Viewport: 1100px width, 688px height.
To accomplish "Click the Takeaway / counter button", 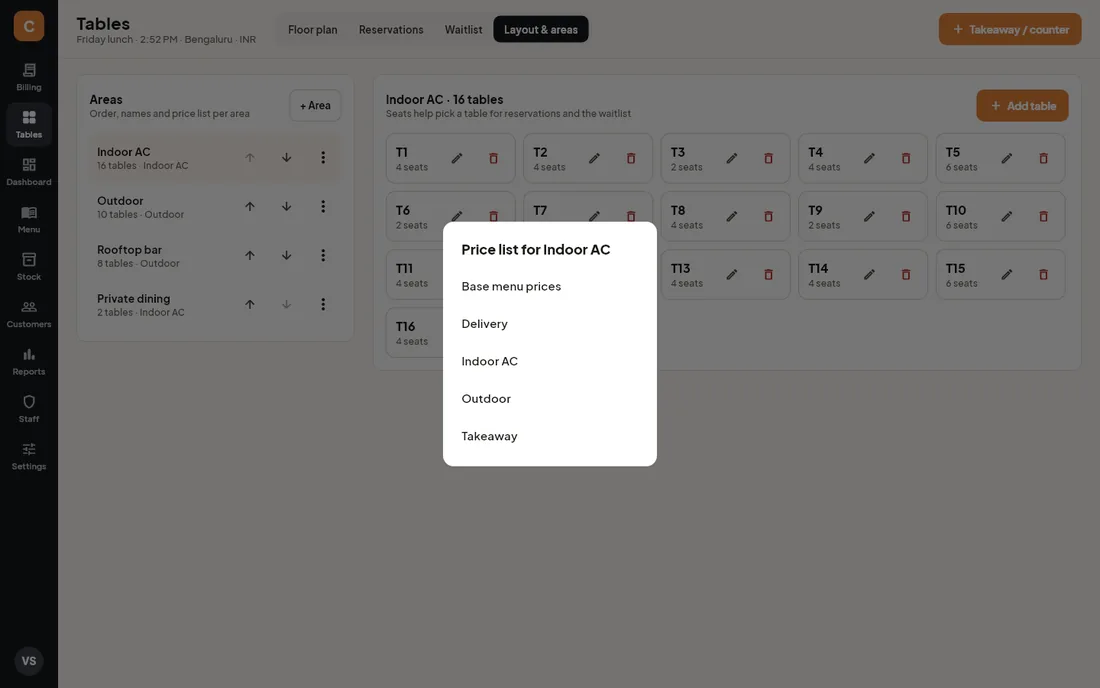I will (x=1010, y=29).
